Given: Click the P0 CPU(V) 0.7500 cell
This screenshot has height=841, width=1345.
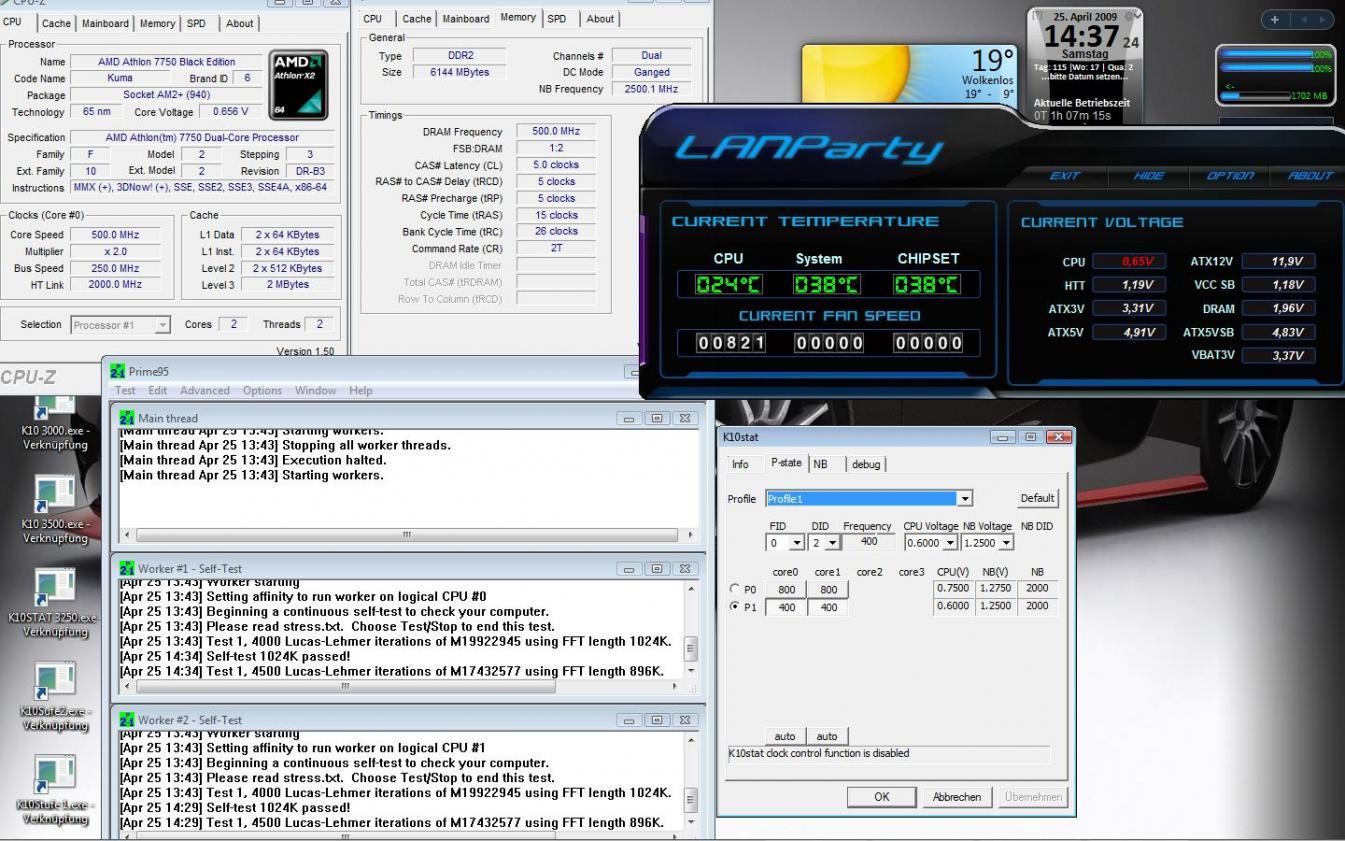Looking at the screenshot, I should (952, 589).
